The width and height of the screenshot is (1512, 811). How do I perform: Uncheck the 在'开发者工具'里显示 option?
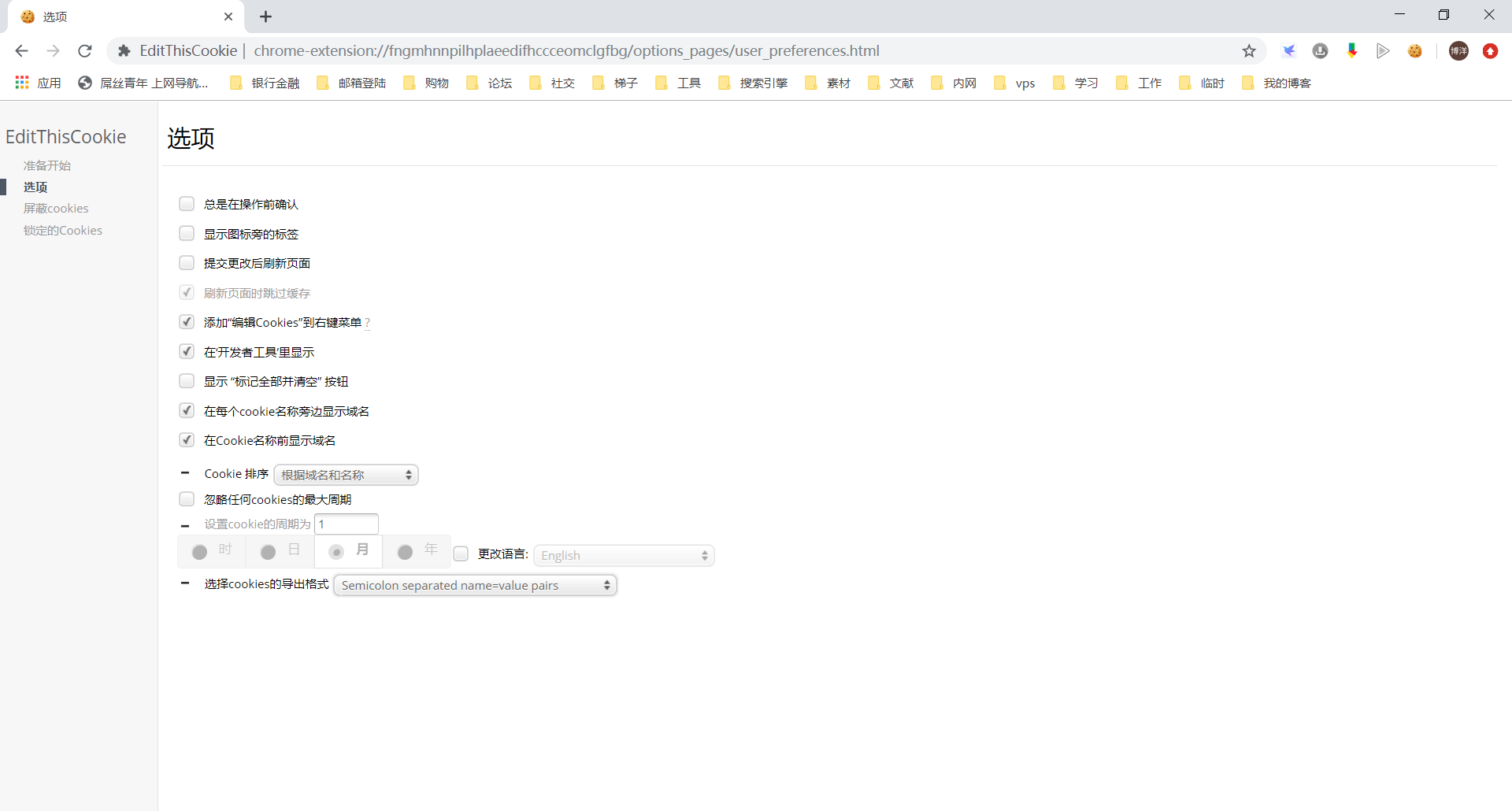(x=187, y=351)
